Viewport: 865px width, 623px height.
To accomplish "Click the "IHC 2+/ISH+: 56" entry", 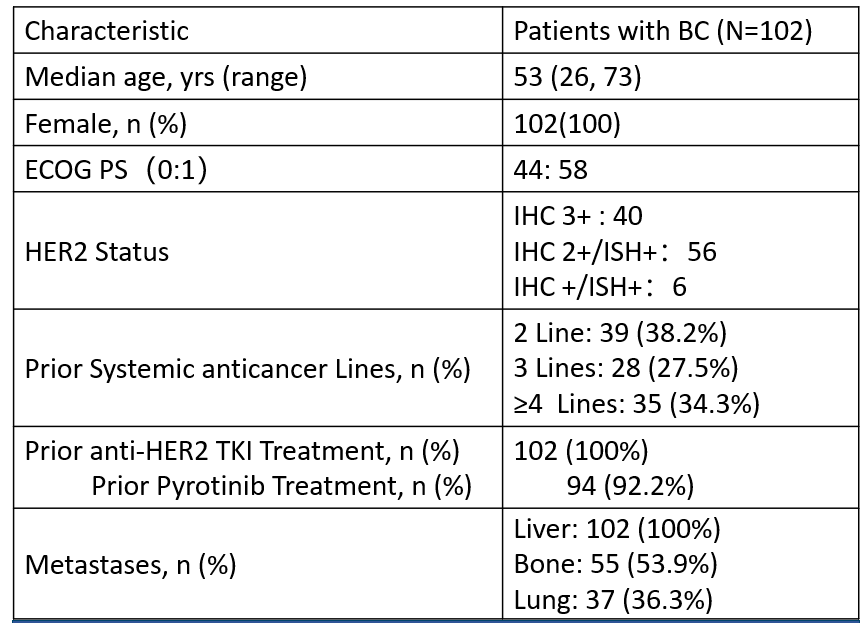I will tap(615, 251).
